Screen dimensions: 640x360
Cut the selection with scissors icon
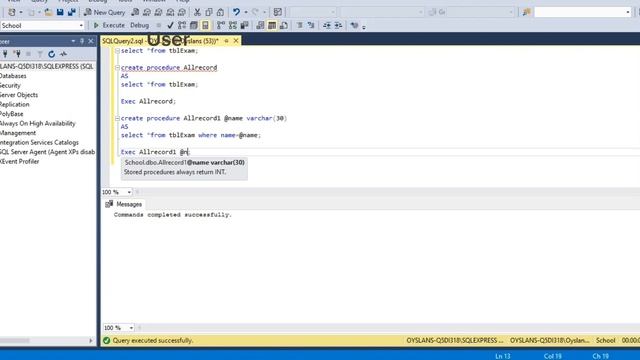(197, 12)
